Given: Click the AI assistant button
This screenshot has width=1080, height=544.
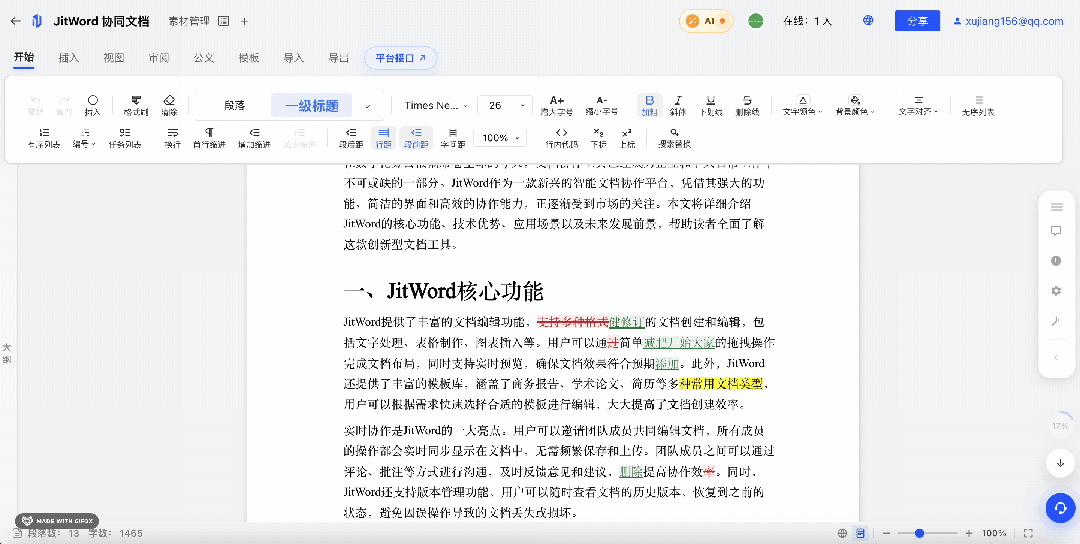Looking at the screenshot, I should point(706,21).
